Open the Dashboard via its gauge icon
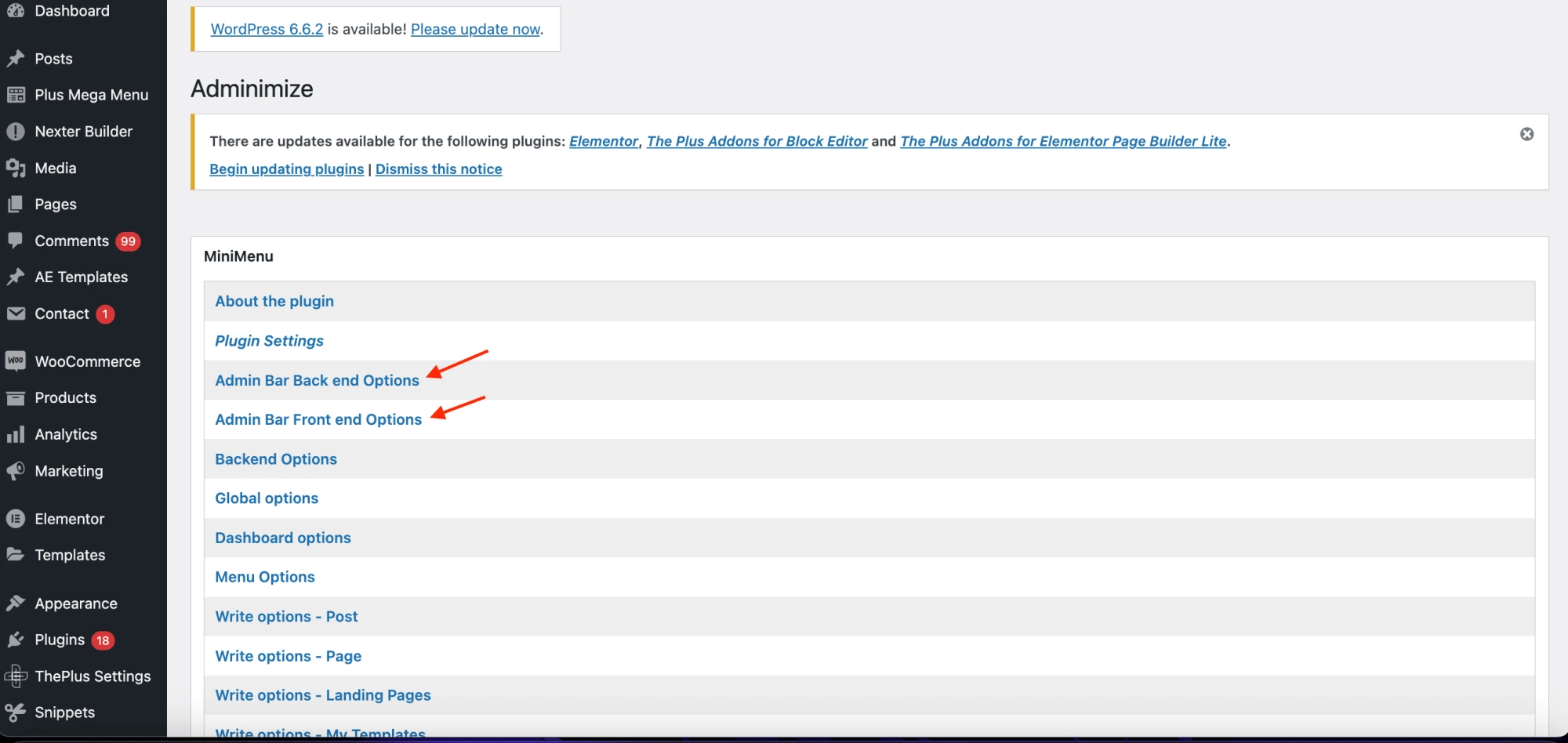The width and height of the screenshot is (1568, 743). 16,11
